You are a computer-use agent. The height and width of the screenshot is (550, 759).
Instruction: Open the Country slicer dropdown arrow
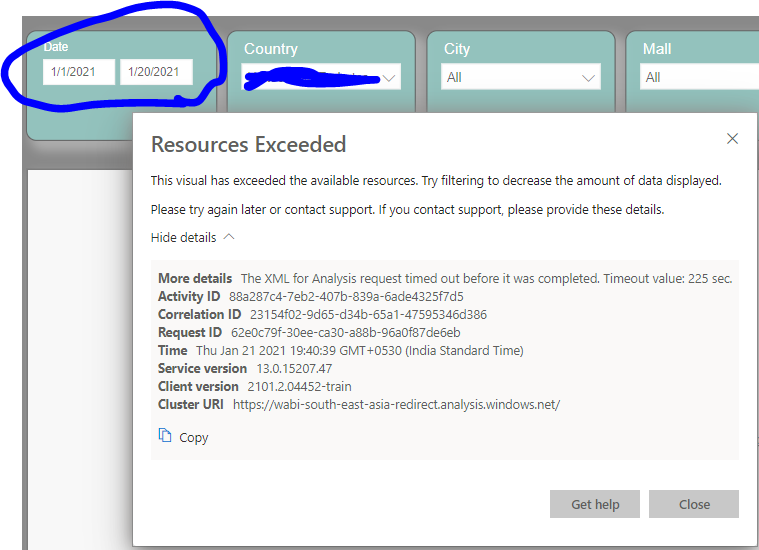click(x=389, y=78)
